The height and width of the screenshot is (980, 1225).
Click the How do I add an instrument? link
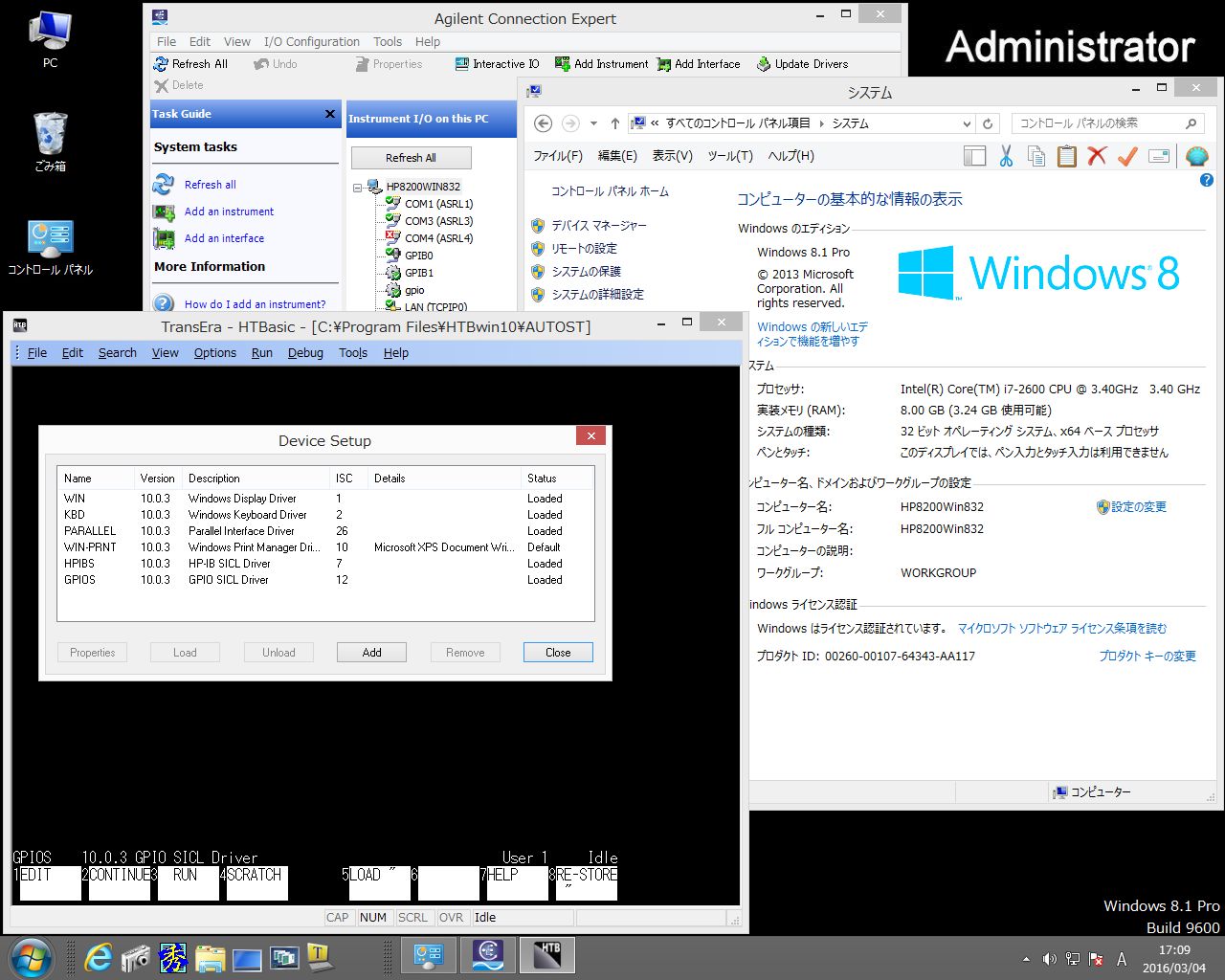(255, 304)
